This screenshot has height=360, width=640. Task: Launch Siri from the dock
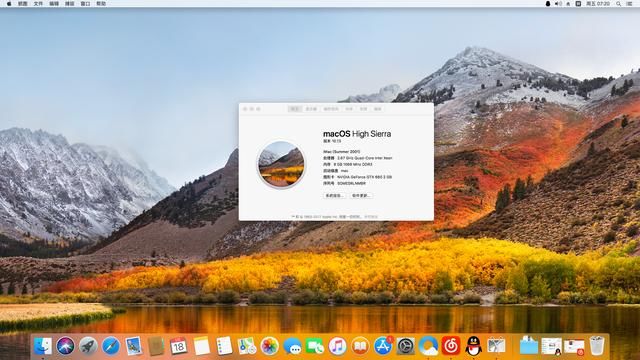click(x=65, y=346)
